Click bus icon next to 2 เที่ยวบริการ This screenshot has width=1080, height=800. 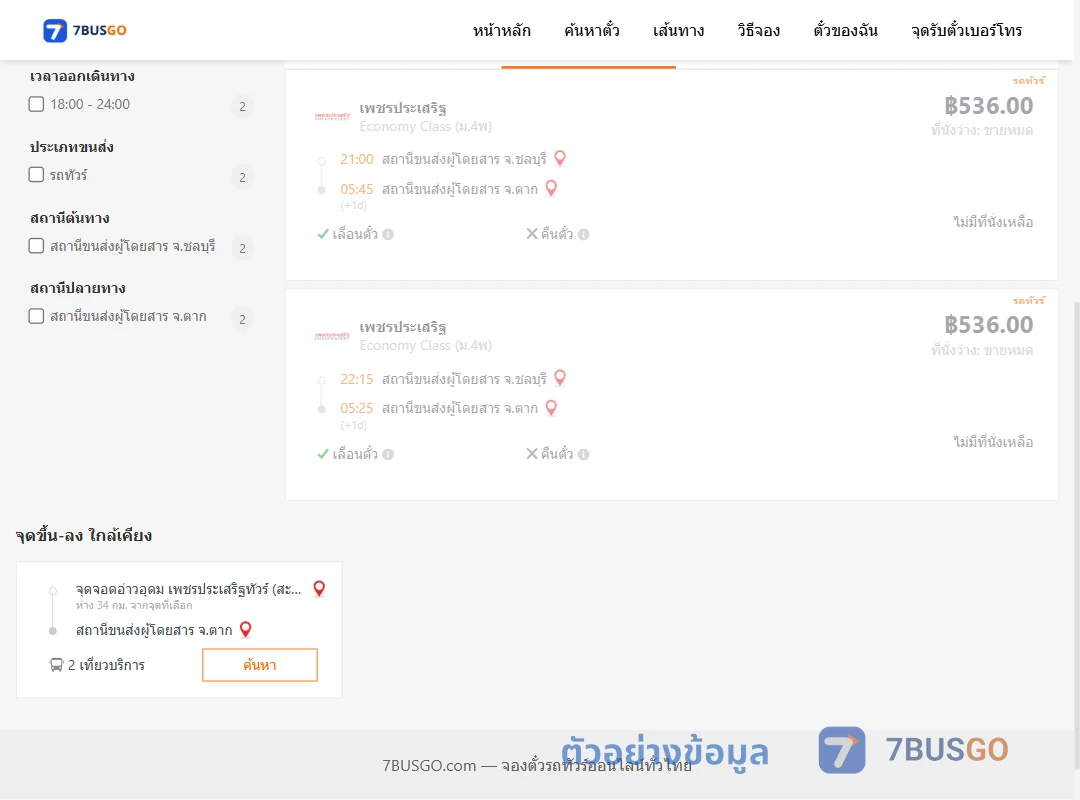[x=56, y=665]
